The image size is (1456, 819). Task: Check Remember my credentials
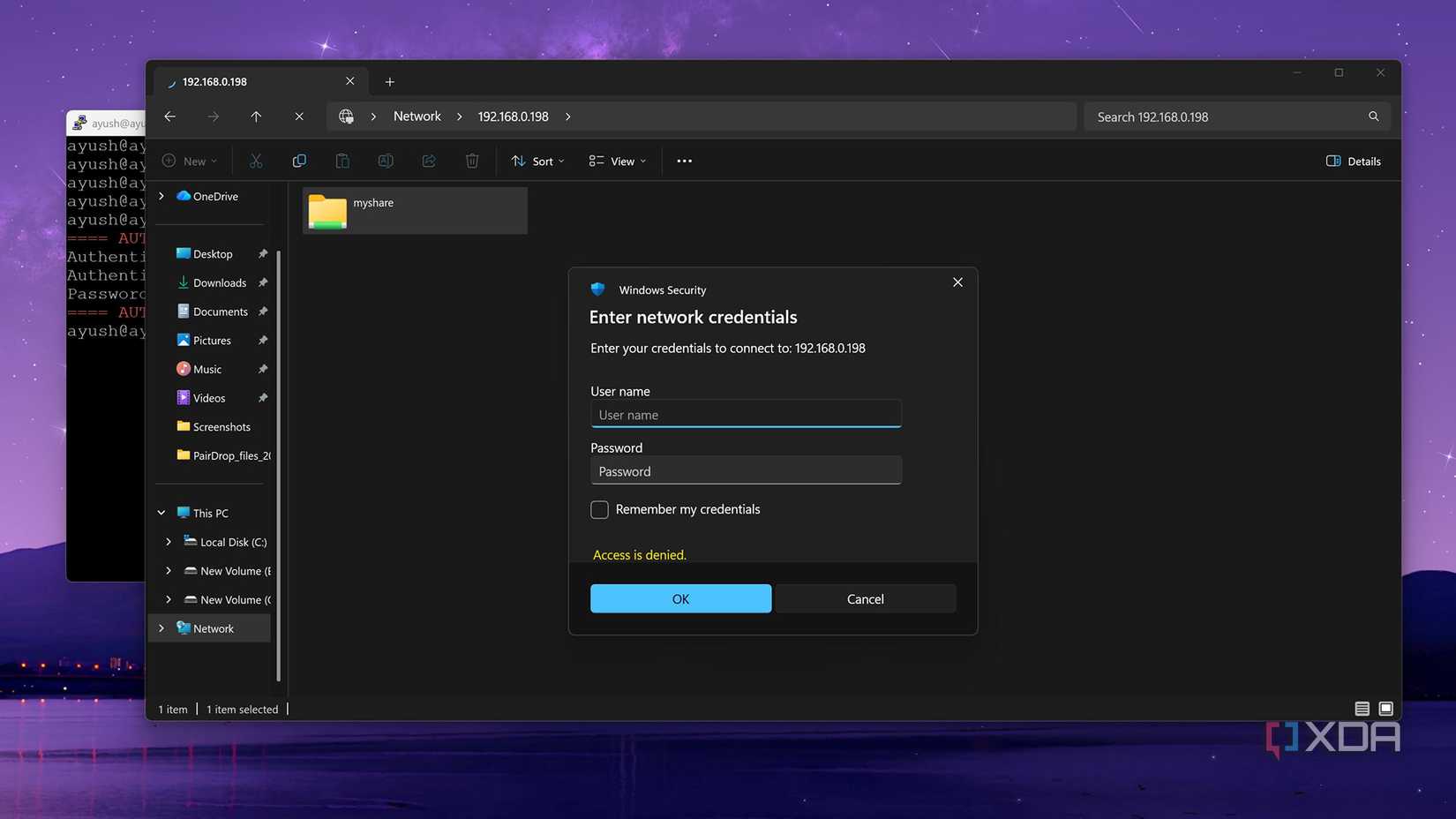click(x=600, y=510)
